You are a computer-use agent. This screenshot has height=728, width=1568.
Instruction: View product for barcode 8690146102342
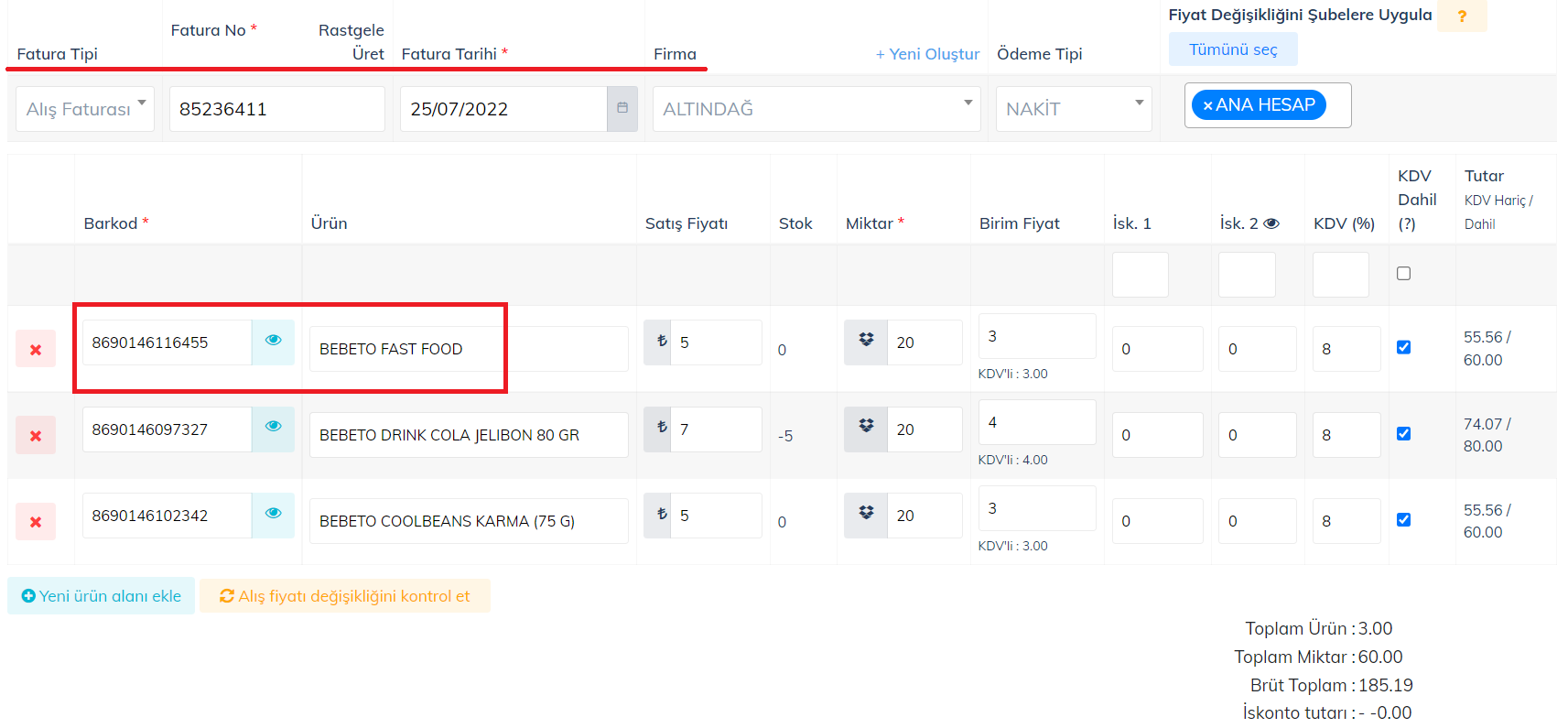coord(273,515)
